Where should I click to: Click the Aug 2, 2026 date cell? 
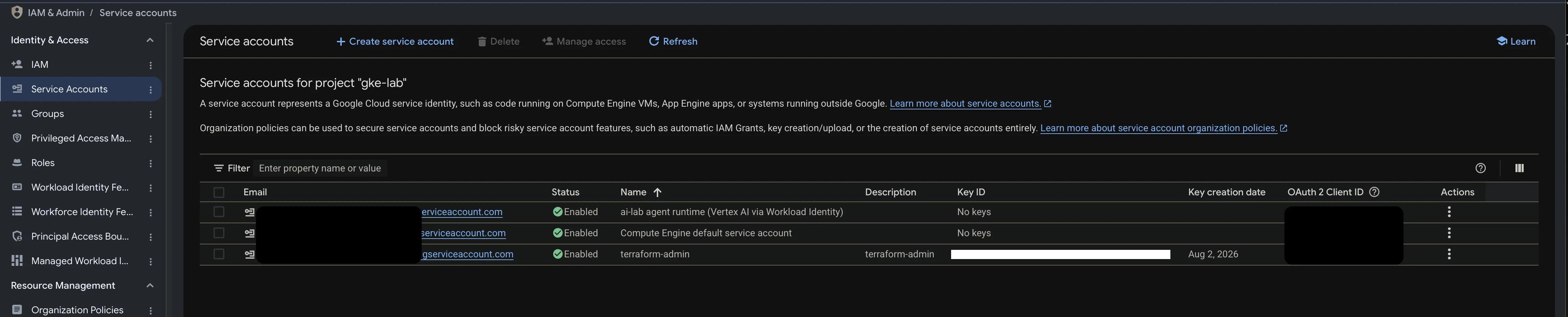tap(1213, 254)
